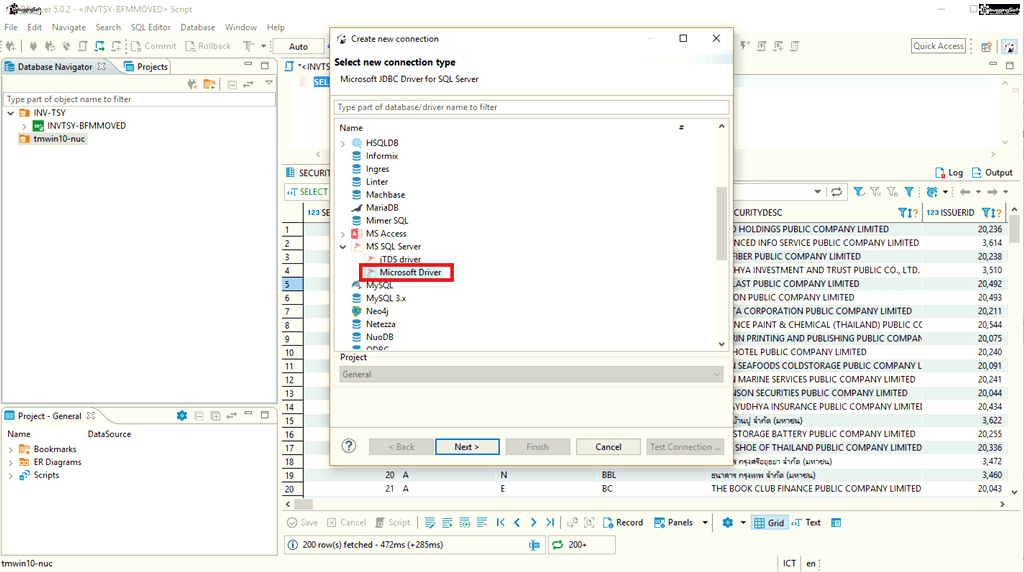
Task: Open the Log panel link
Action: click(949, 172)
